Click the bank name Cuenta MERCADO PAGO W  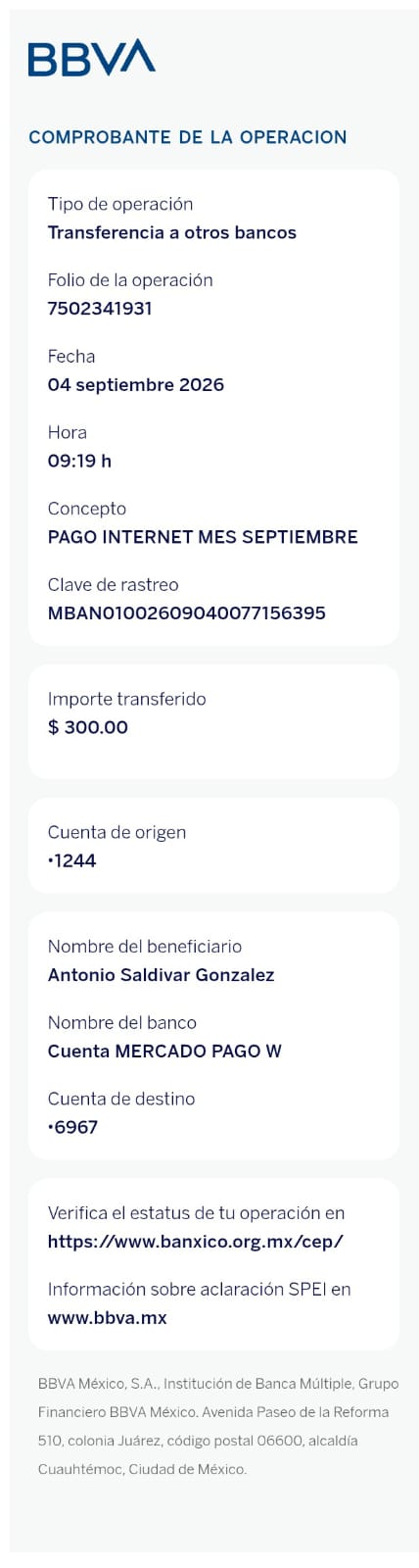tap(164, 1052)
